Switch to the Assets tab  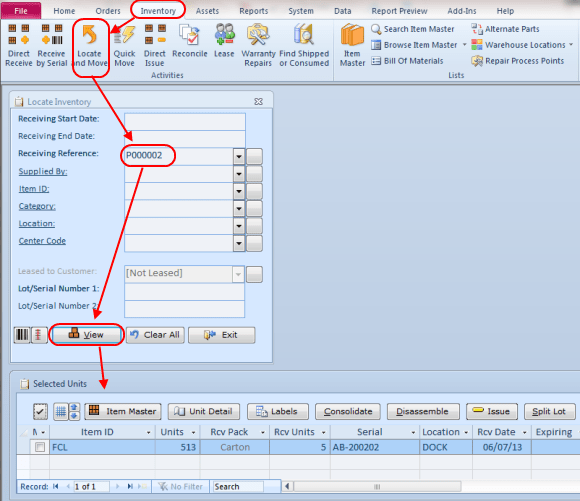click(x=207, y=11)
